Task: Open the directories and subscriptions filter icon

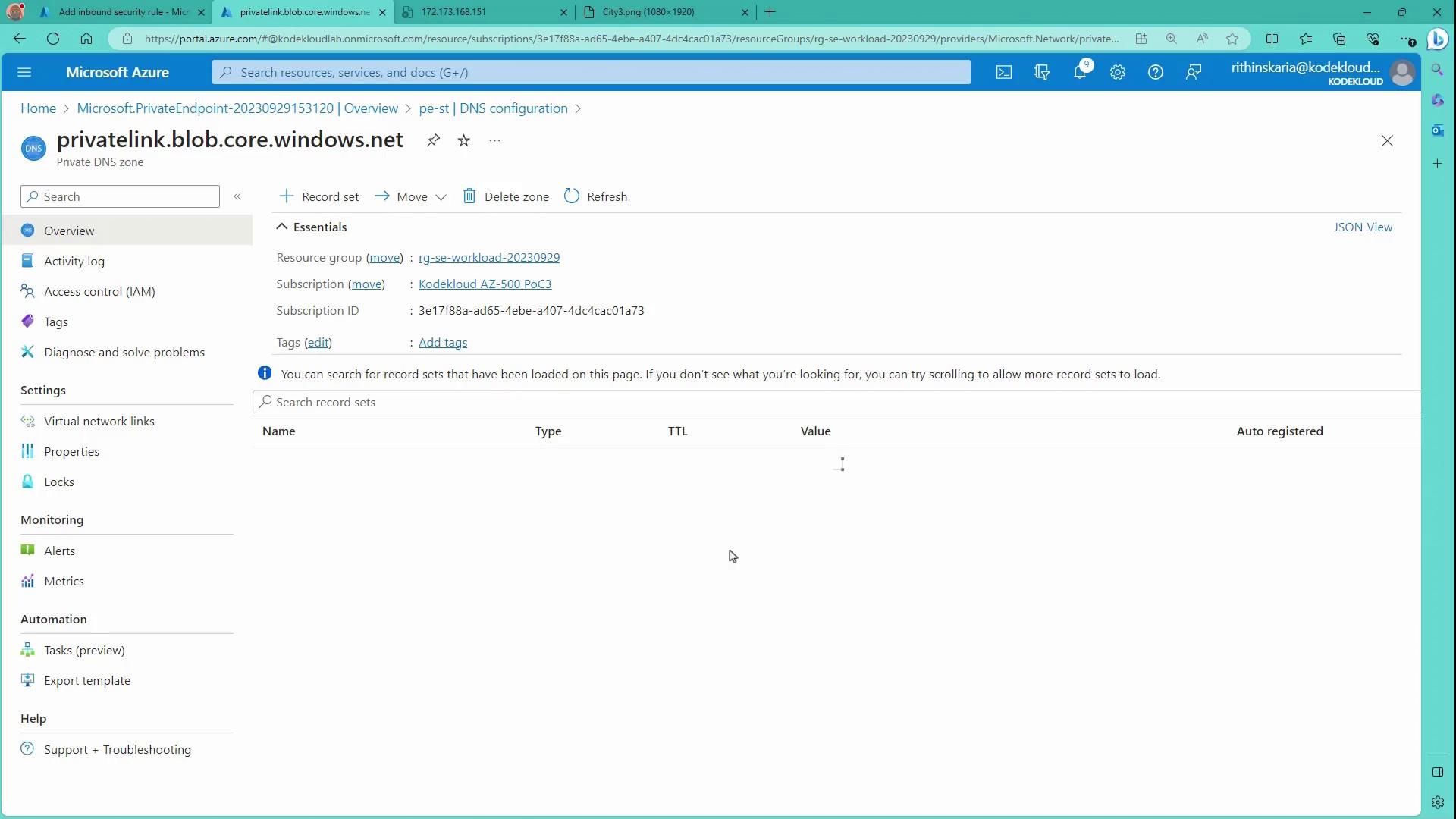Action: pyautogui.click(x=1041, y=73)
